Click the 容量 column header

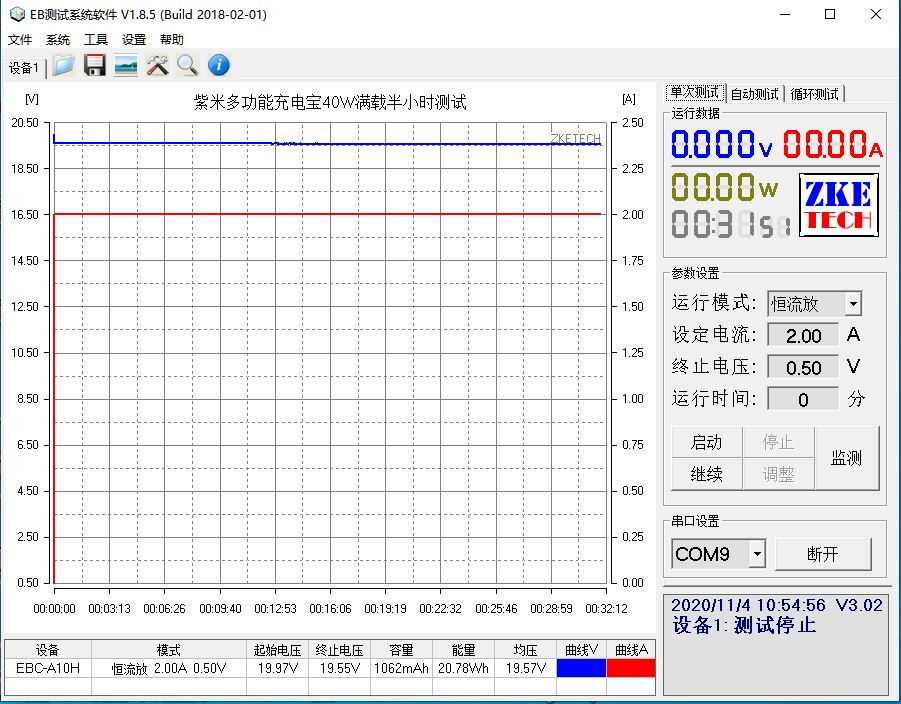point(401,649)
